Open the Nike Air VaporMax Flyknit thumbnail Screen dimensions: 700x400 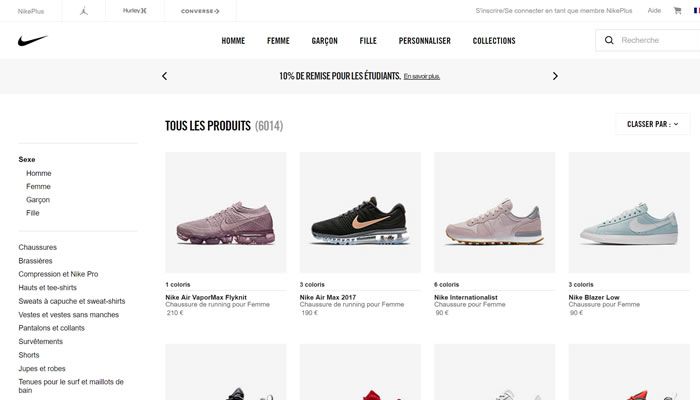[226, 212]
